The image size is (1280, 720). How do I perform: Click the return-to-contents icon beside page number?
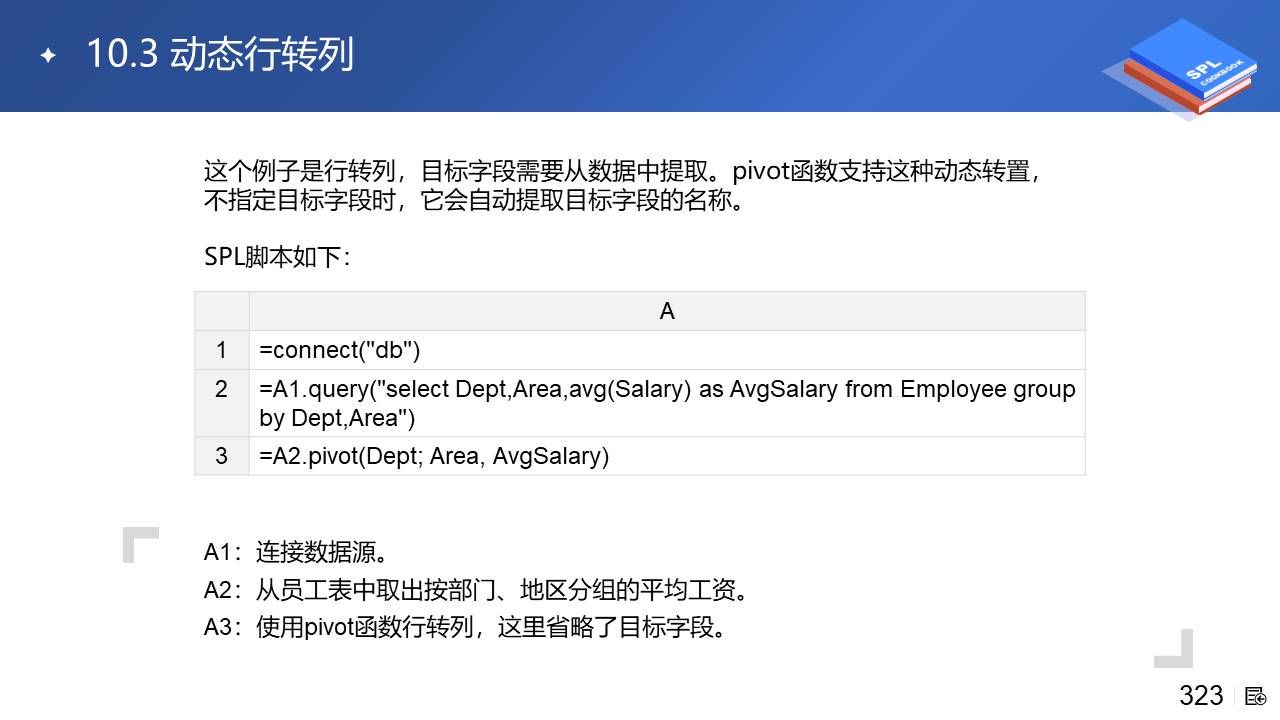1256,696
